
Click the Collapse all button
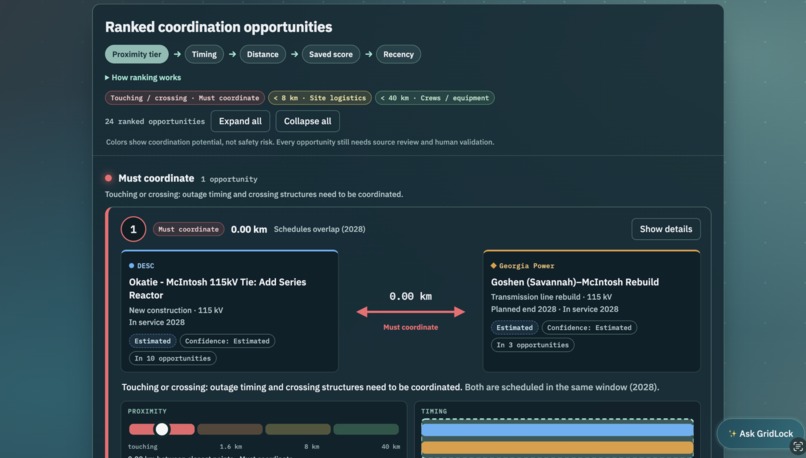pyautogui.click(x=307, y=121)
